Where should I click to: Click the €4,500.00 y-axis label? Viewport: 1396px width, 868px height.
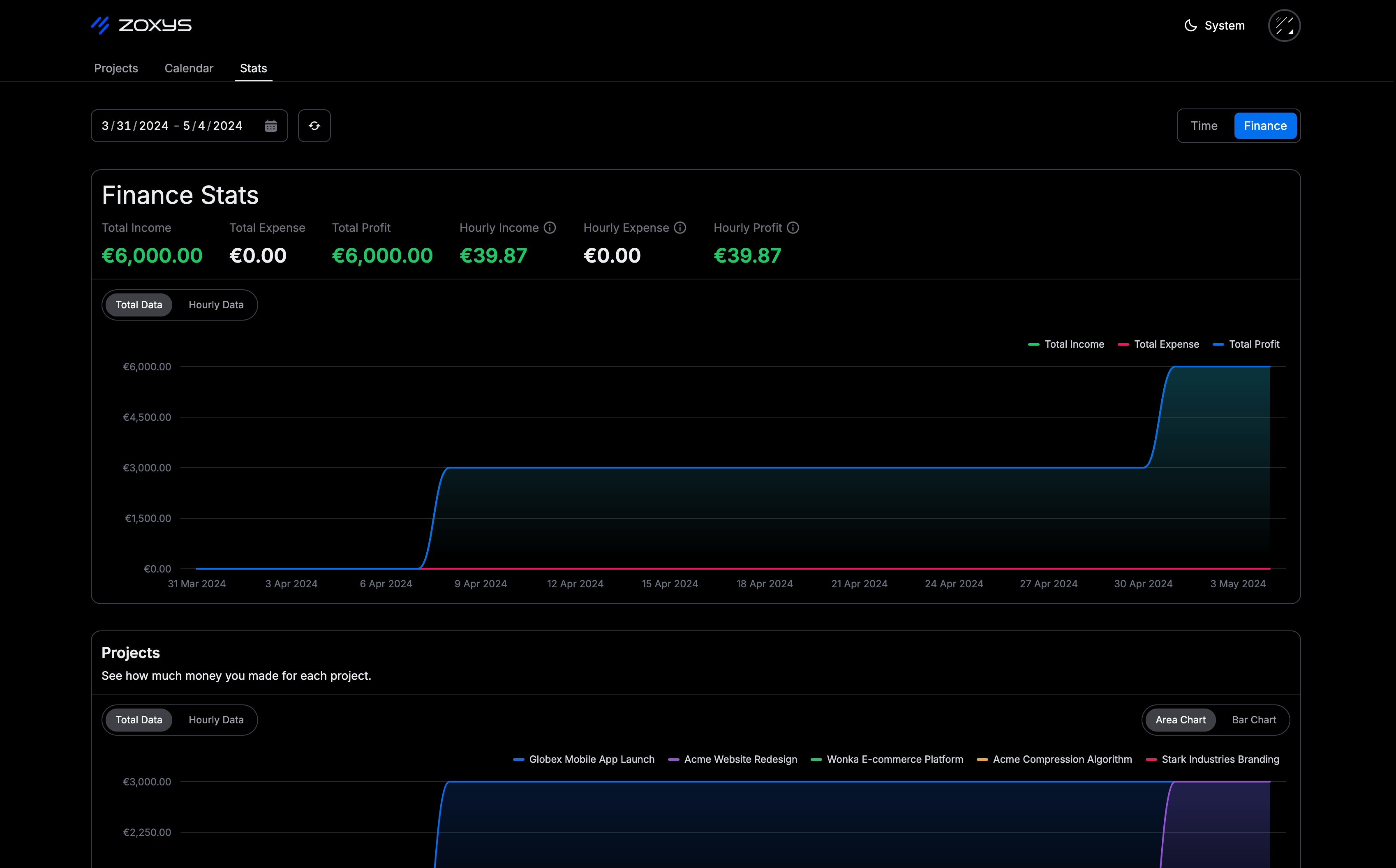147,417
